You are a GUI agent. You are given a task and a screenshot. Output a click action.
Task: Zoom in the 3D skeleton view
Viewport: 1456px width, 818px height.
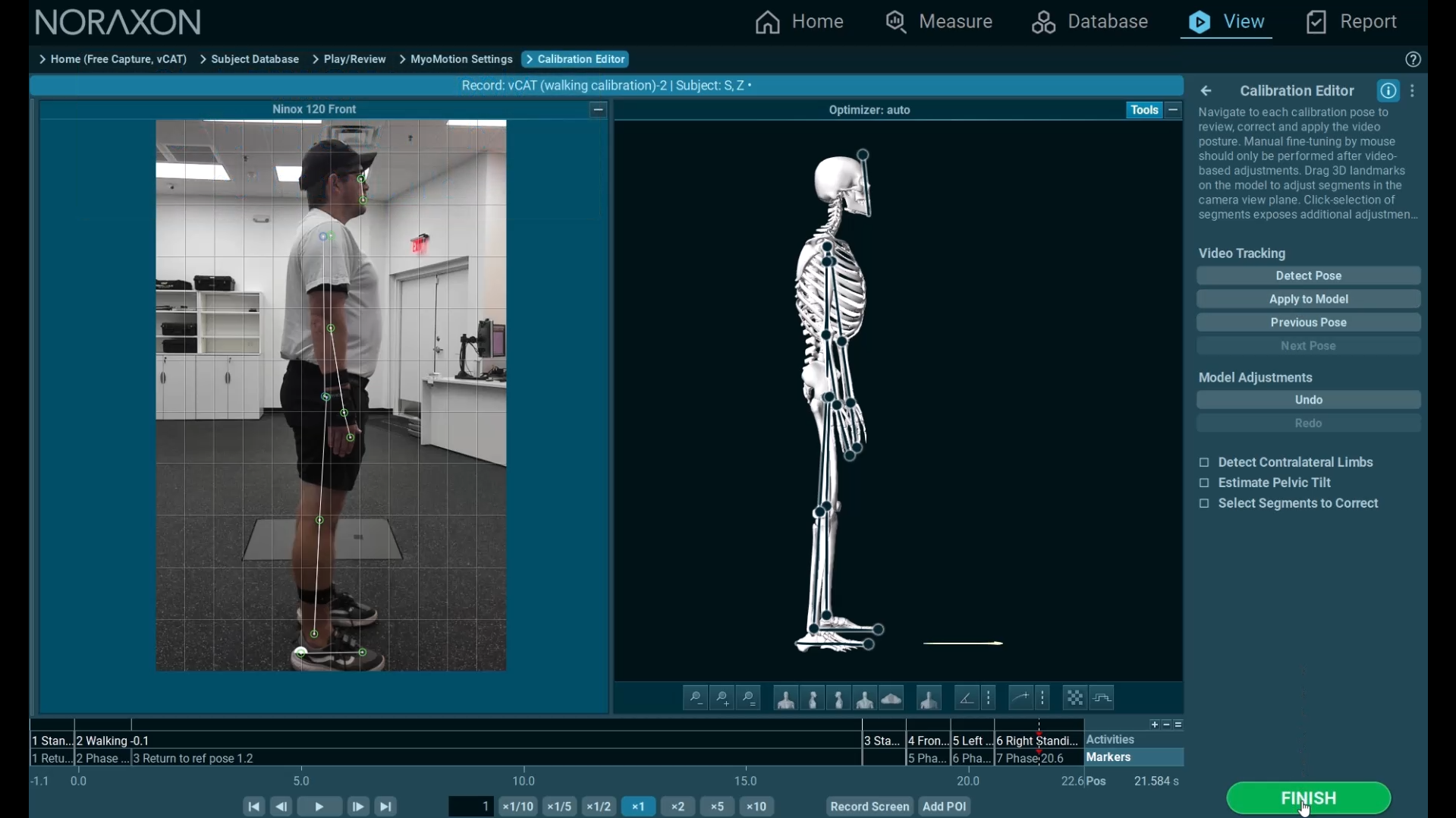(x=722, y=698)
